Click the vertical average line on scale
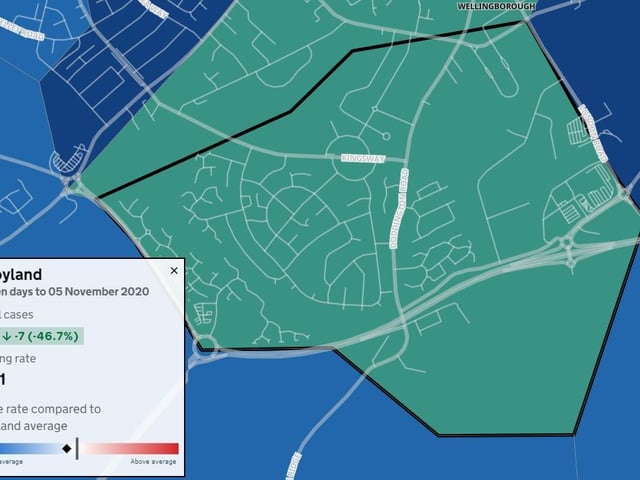Image resolution: width=640 pixels, height=480 pixels. pos(77,449)
